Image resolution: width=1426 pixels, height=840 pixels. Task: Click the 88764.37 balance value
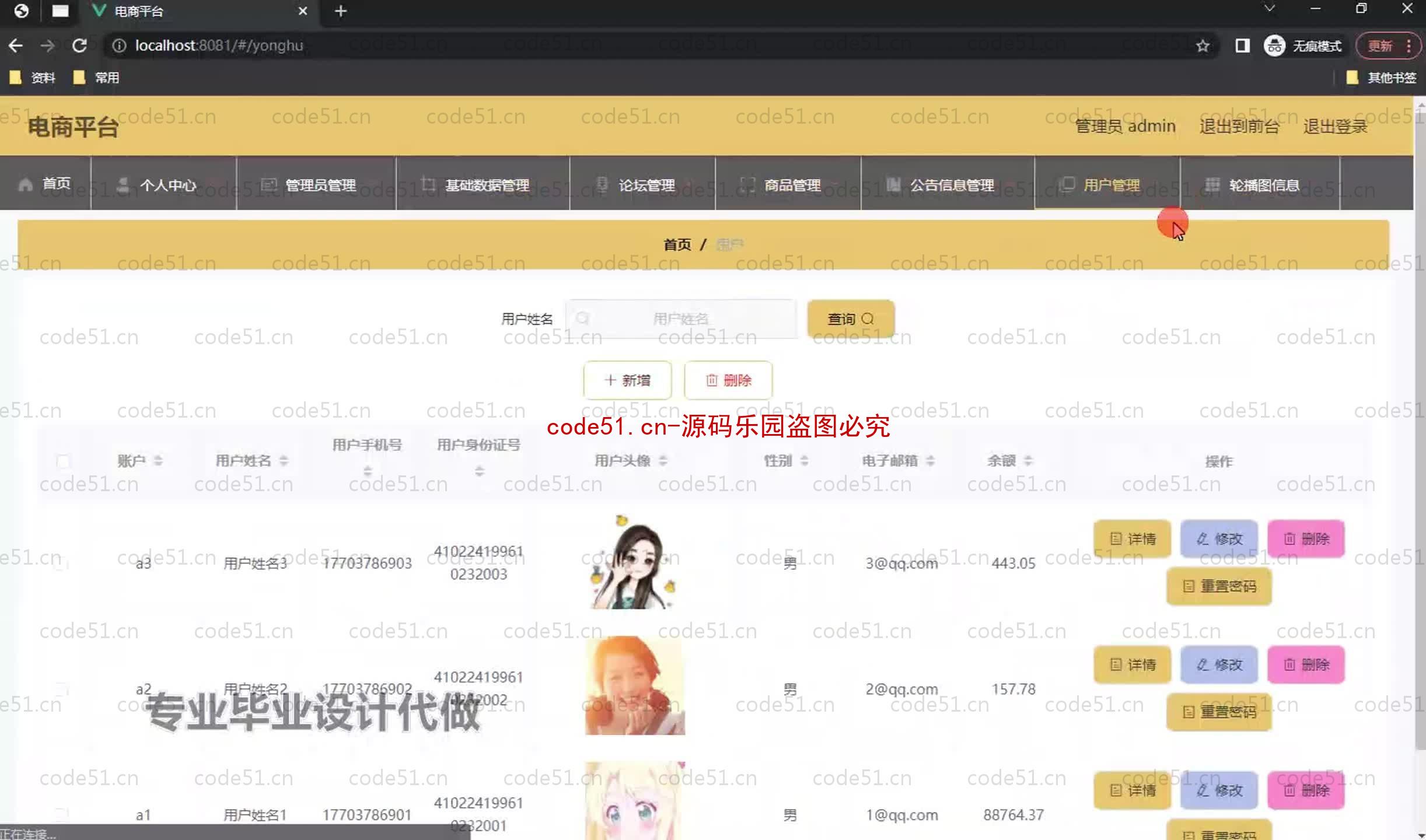tap(1013, 815)
